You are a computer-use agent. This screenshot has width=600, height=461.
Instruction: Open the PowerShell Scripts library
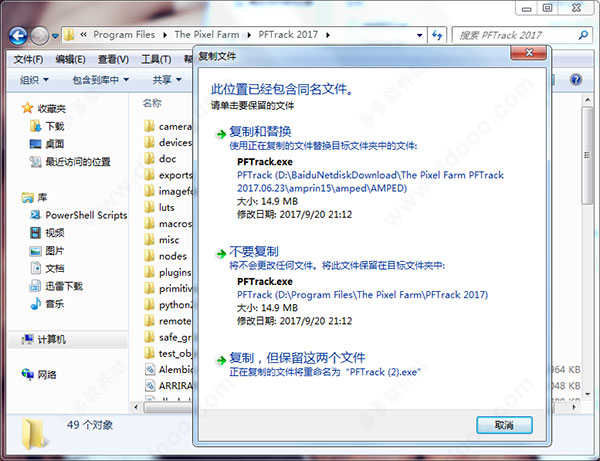point(85,214)
